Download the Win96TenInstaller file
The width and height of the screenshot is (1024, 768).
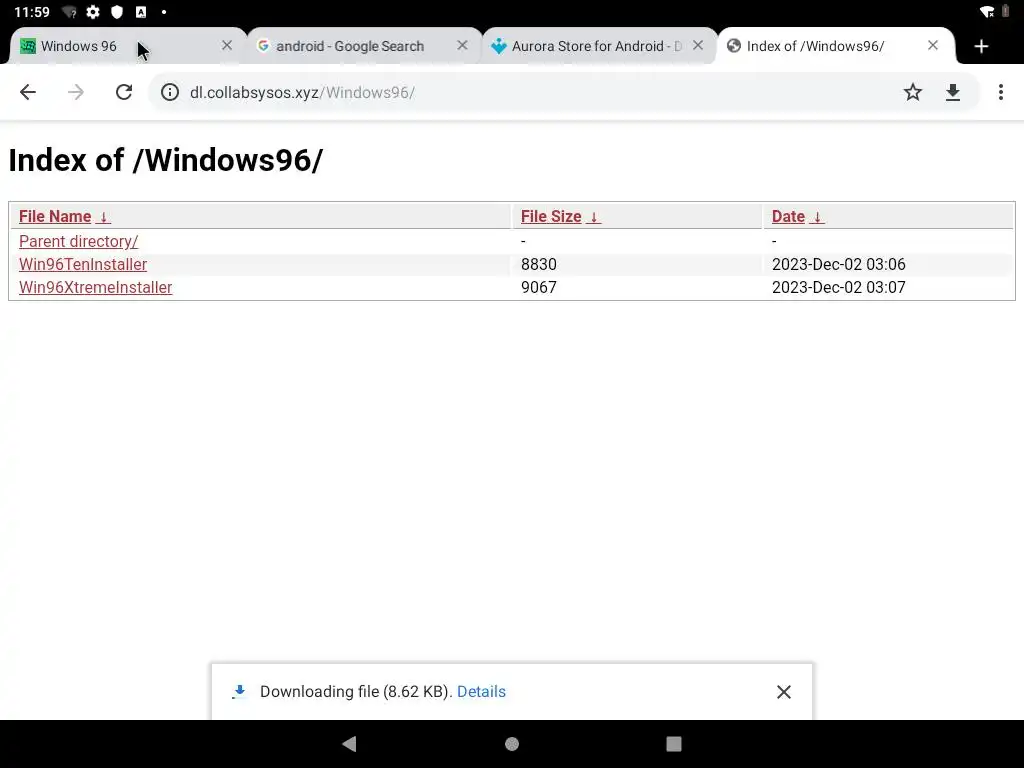(x=83, y=264)
